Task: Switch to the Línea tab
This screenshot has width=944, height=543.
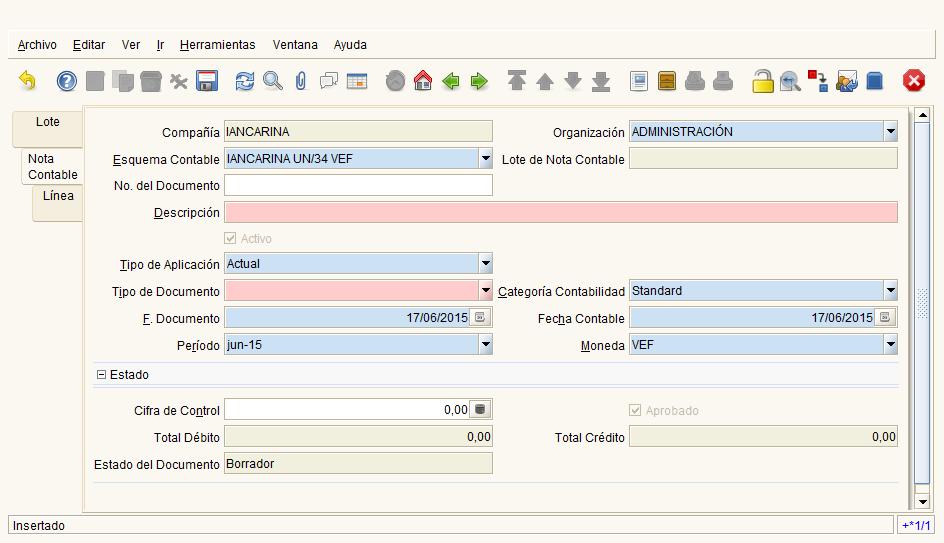Action: pyautogui.click(x=58, y=196)
